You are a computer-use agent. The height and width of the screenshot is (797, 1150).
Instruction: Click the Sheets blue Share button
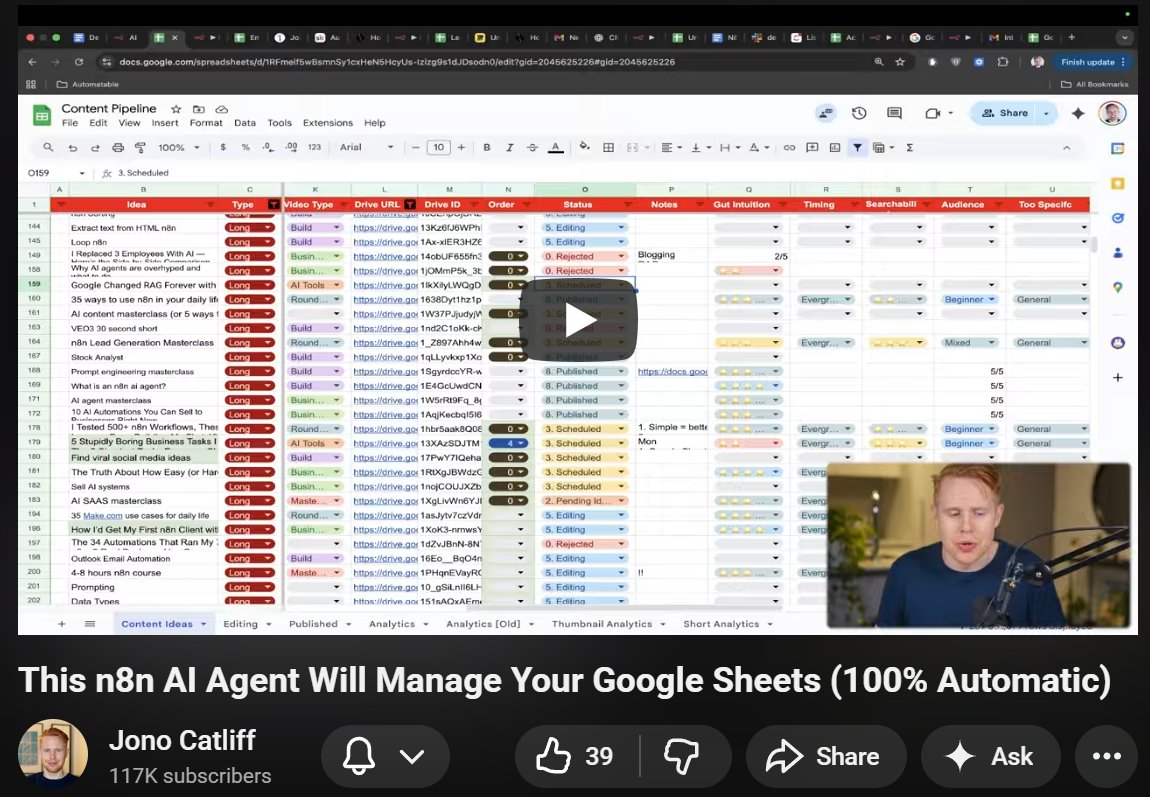click(1006, 113)
